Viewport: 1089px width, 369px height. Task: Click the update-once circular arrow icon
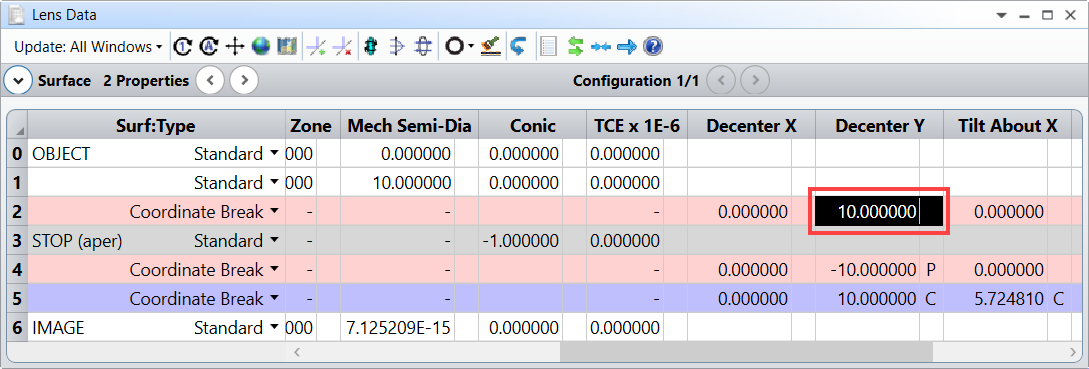[182, 47]
